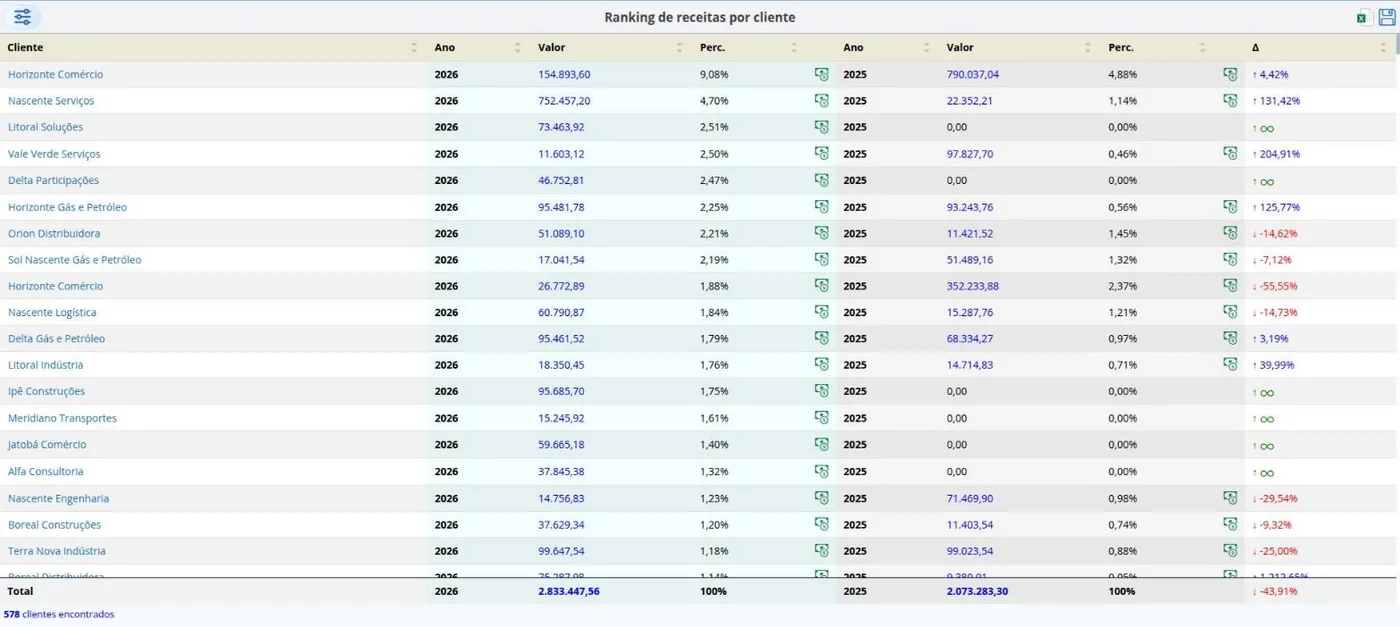The height and width of the screenshot is (627, 1400).
Task: Click the floppy disk save icon
Action: pyautogui.click(x=1386, y=17)
